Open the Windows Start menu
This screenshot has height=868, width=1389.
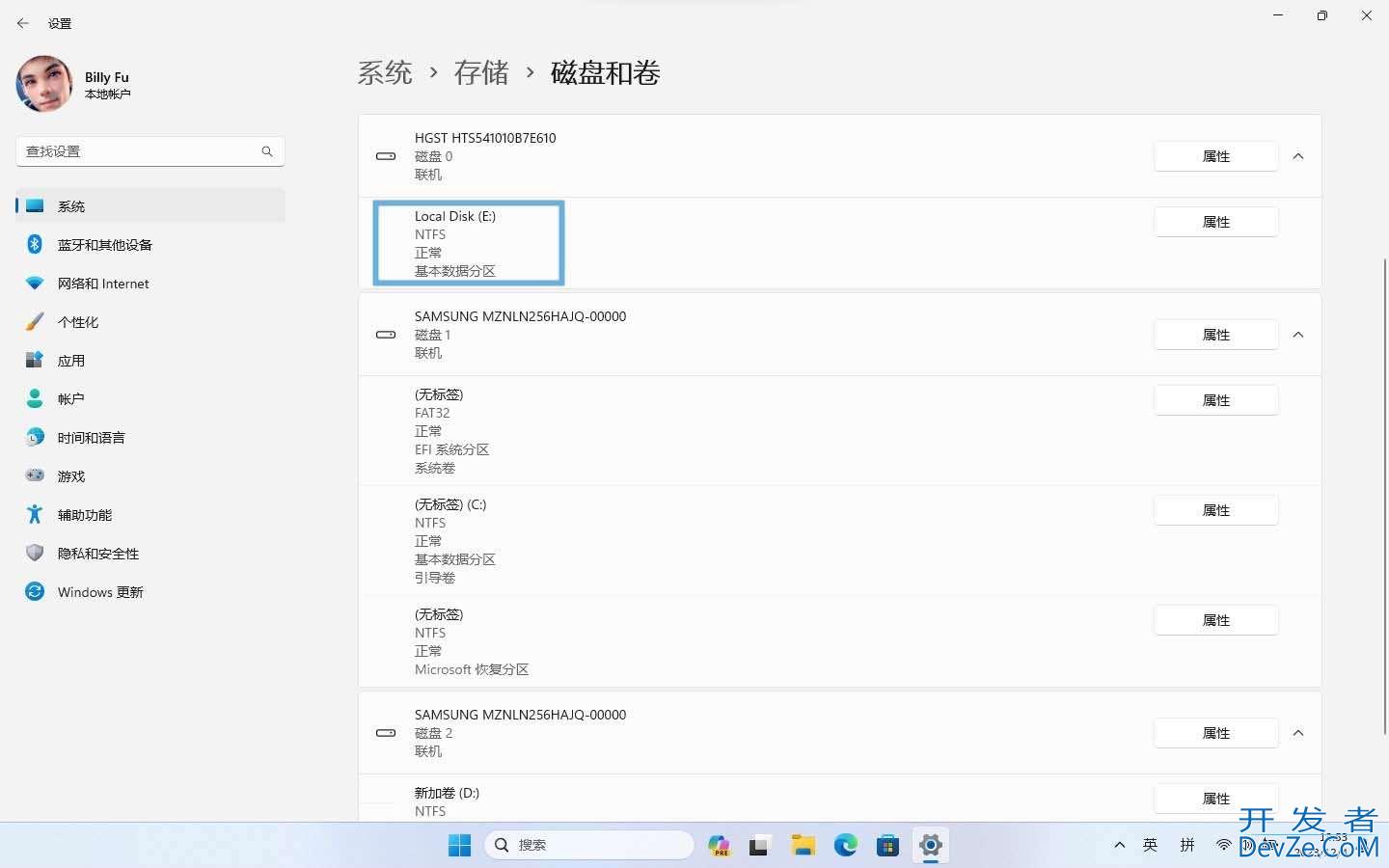tap(460, 845)
